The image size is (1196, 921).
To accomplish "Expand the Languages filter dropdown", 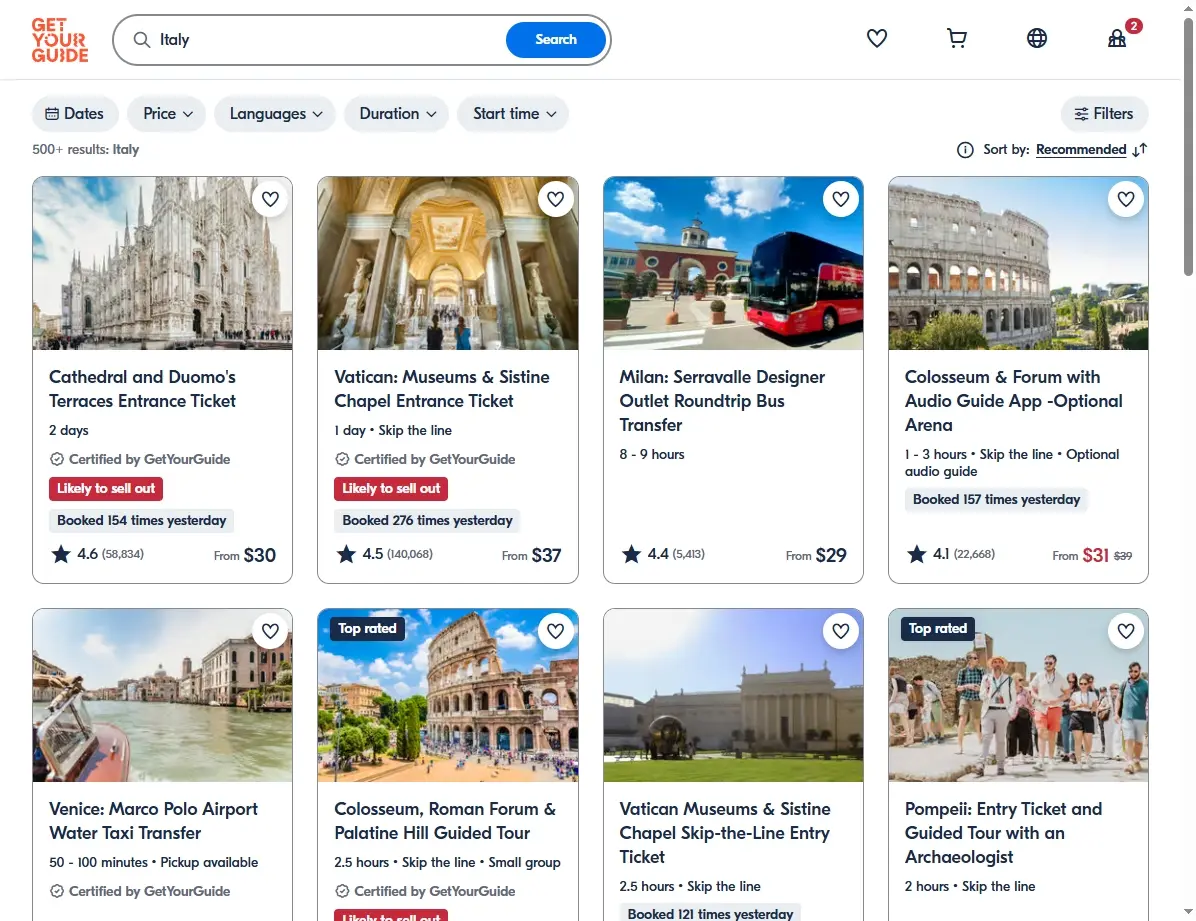I will 275,114.
